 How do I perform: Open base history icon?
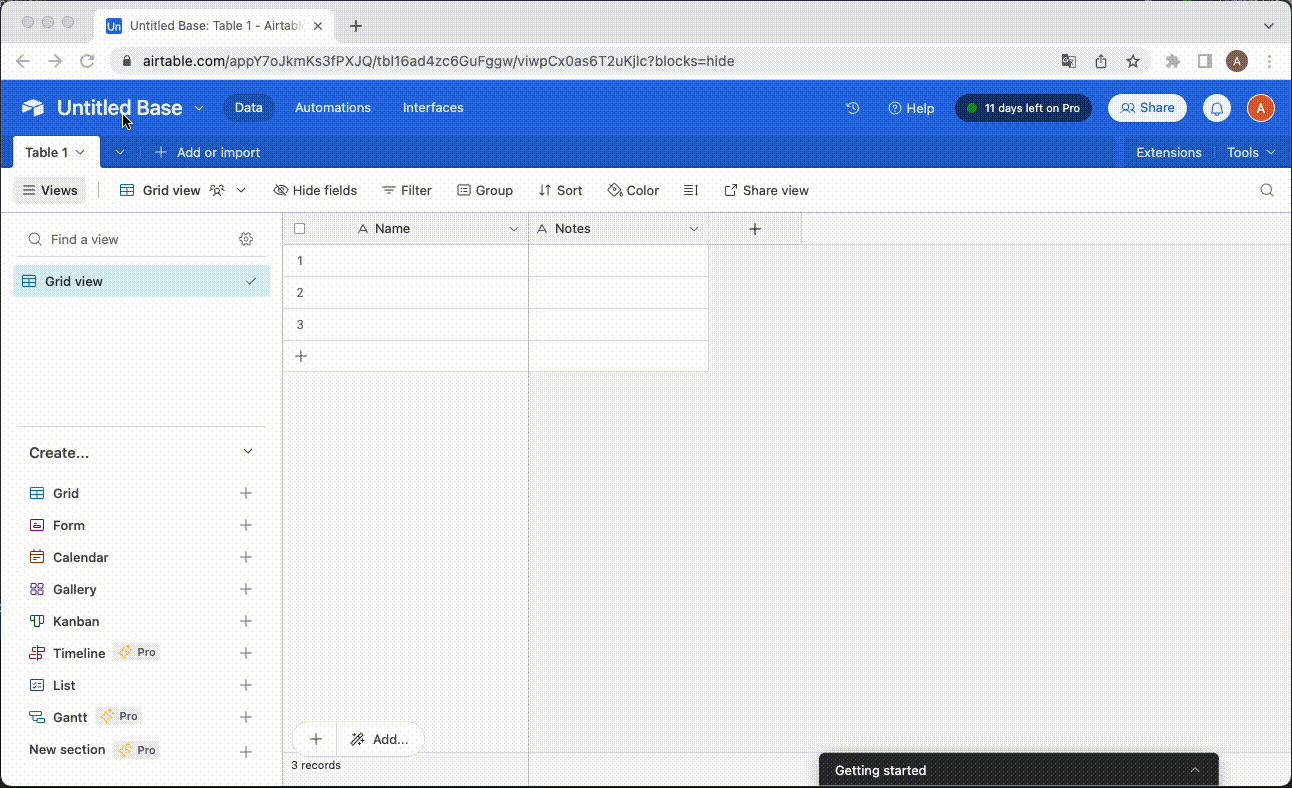(x=853, y=108)
